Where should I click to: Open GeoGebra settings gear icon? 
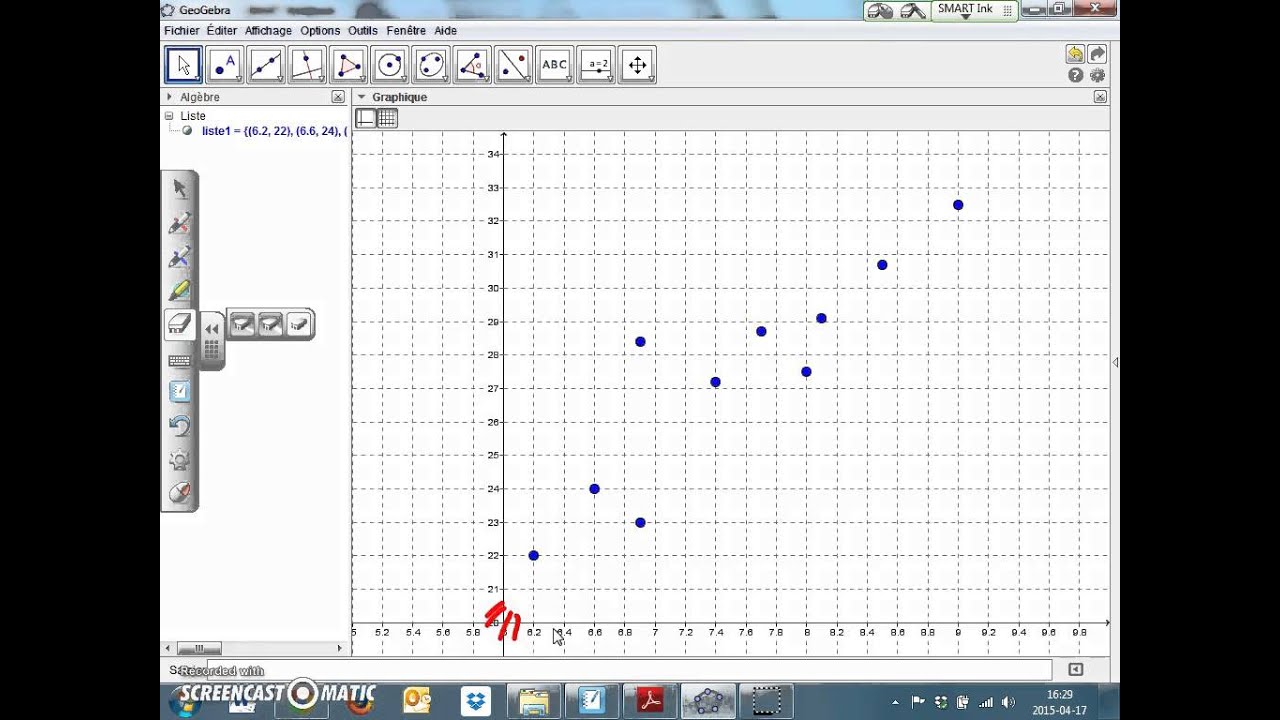(x=1097, y=75)
